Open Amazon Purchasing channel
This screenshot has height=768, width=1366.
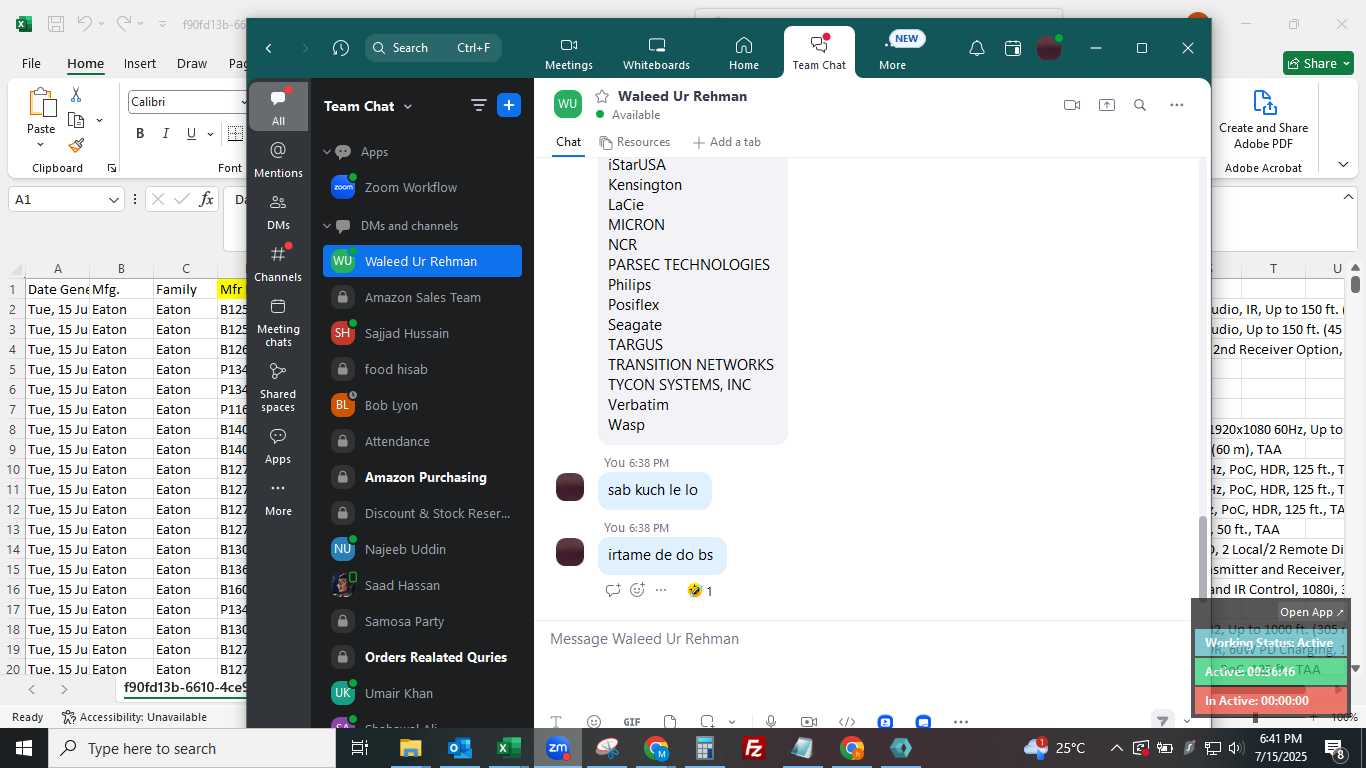[422, 477]
